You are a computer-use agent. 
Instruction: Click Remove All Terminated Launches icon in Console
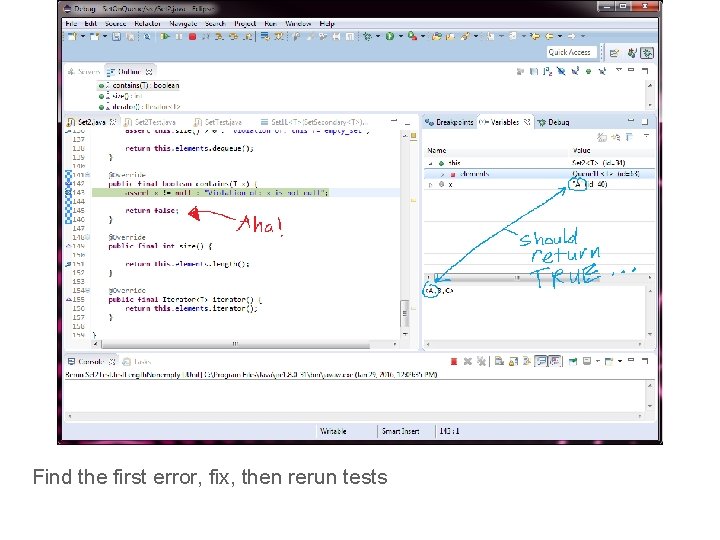(x=481, y=361)
